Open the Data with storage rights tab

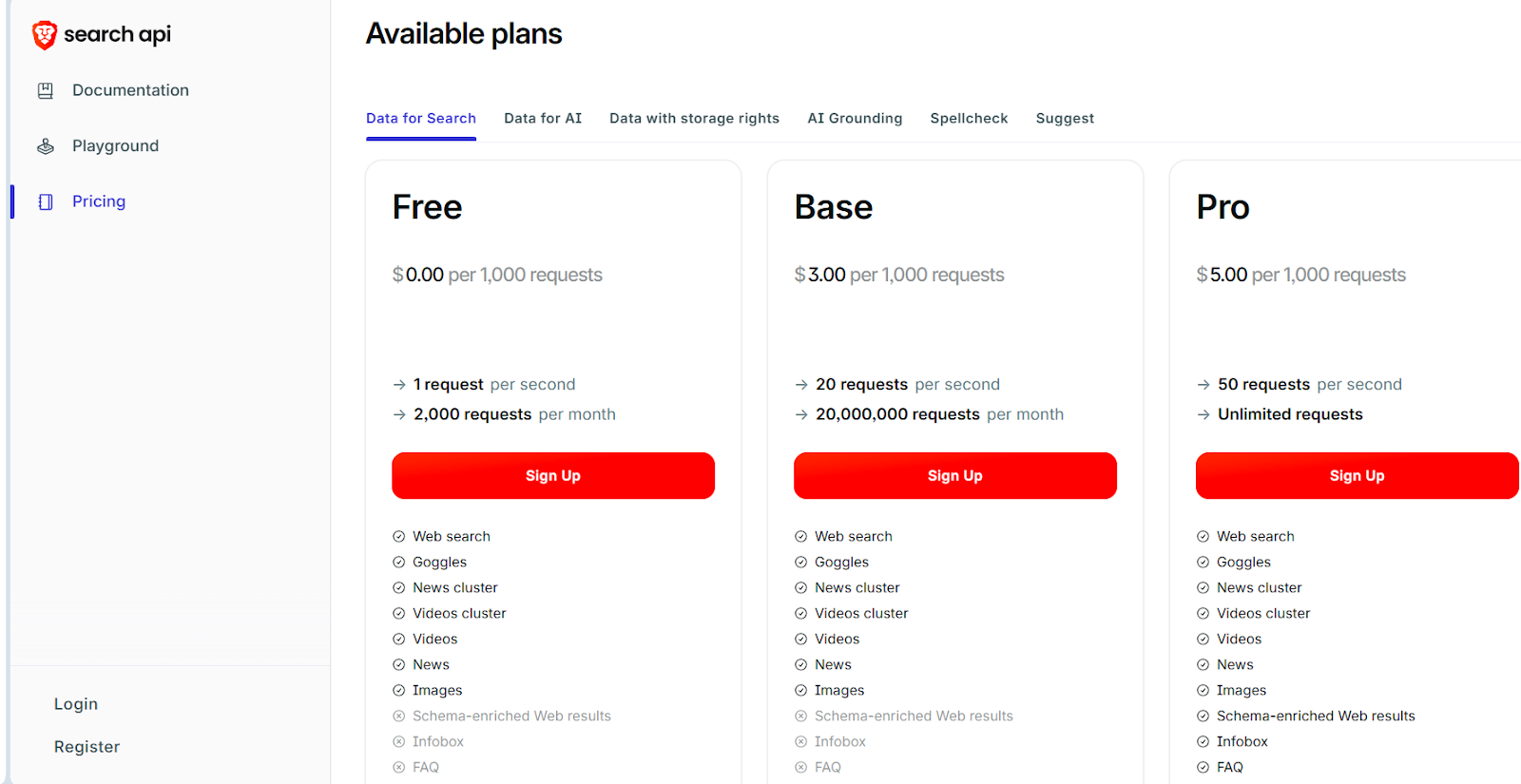pyautogui.click(x=694, y=118)
